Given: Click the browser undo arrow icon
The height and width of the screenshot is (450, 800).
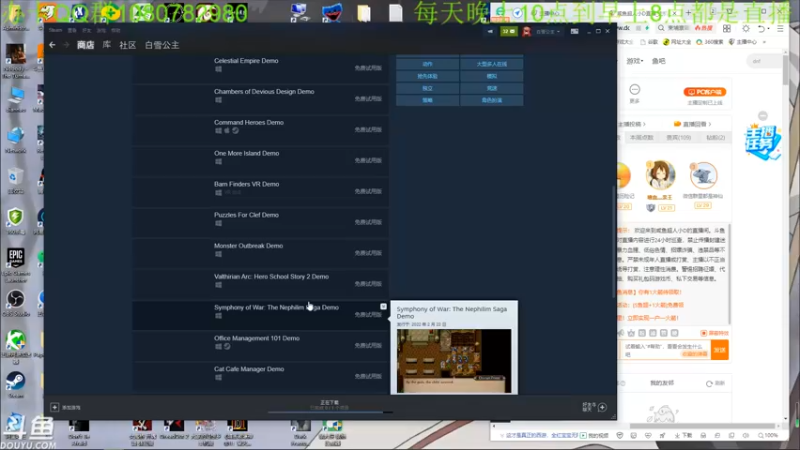Looking at the screenshot, I should (761, 29).
